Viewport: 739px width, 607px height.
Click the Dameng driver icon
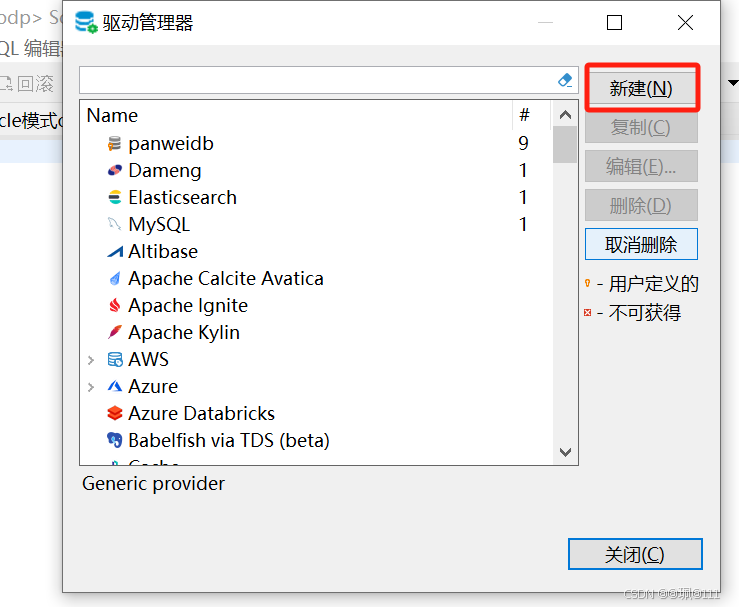point(115,170)
